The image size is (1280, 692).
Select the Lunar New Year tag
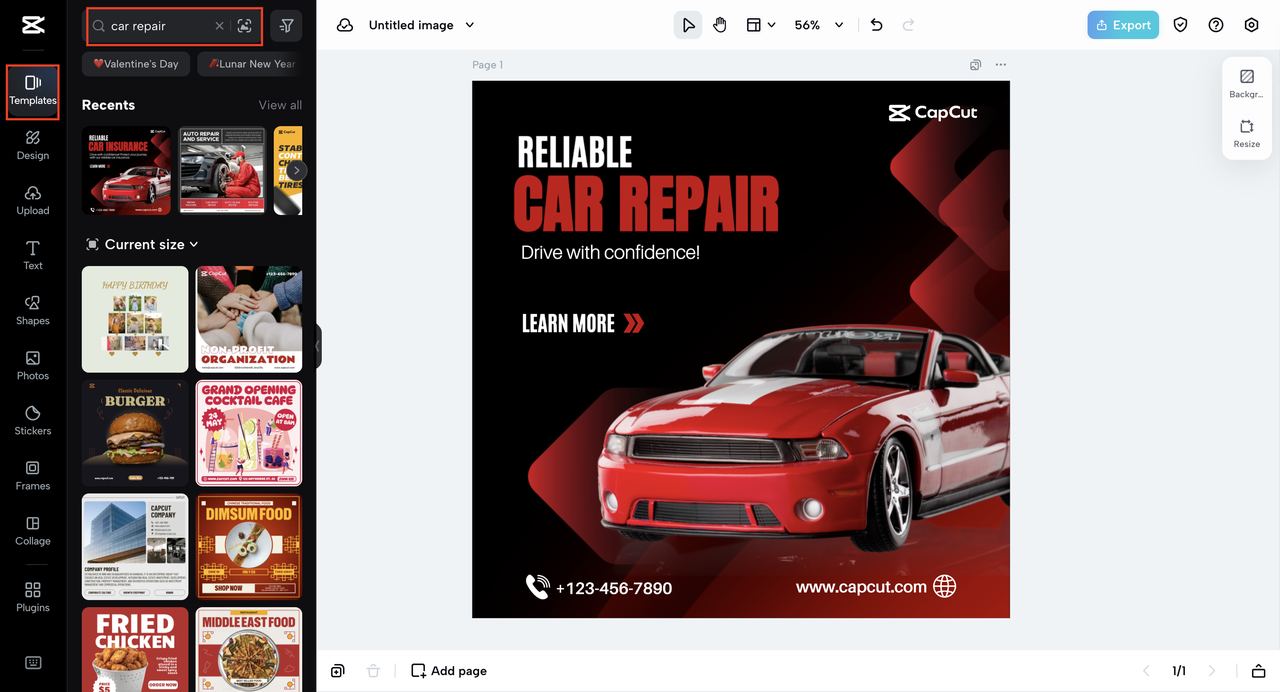point(250,64)
